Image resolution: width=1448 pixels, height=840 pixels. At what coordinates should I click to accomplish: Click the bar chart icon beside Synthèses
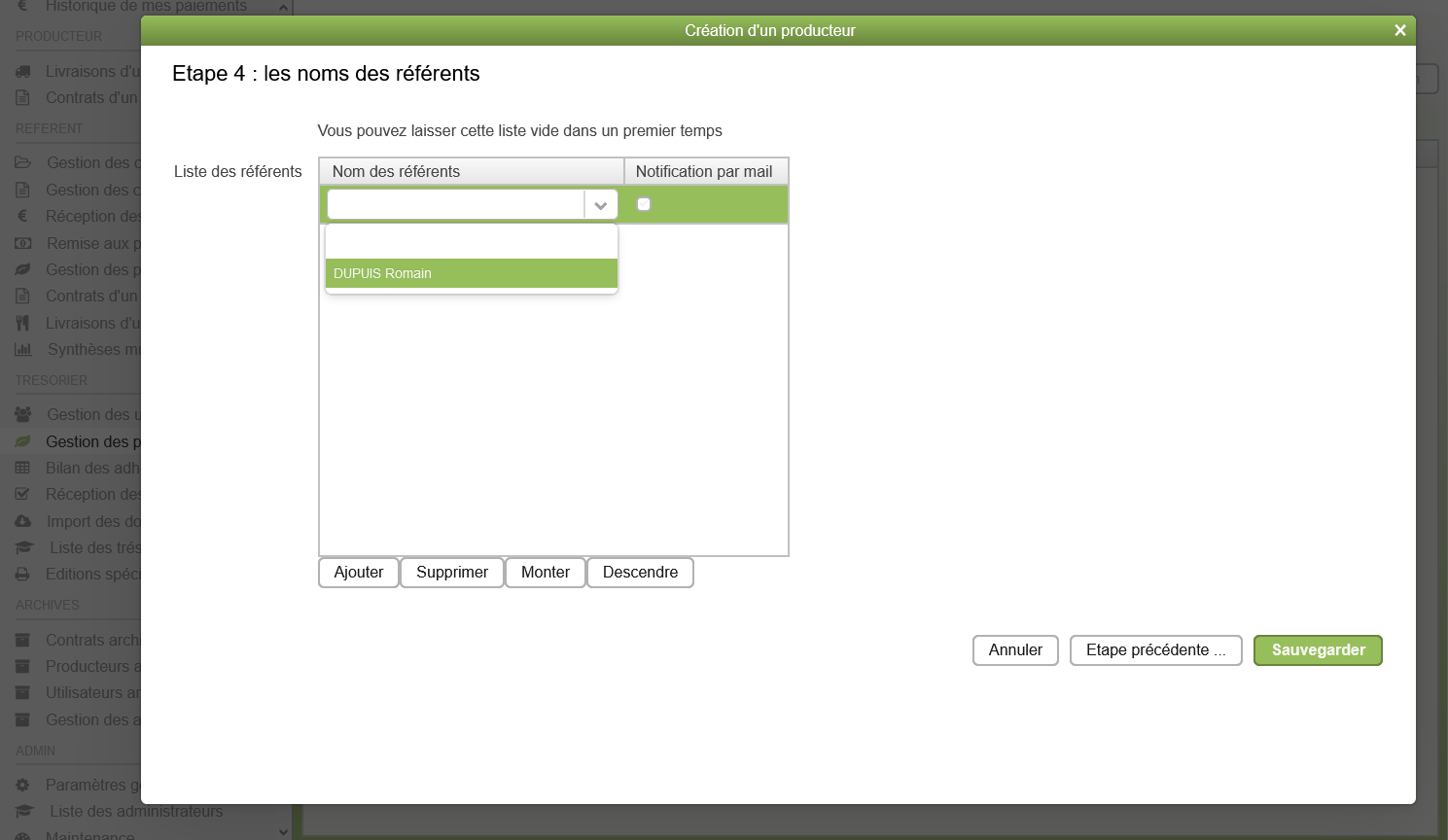[23, 349]
